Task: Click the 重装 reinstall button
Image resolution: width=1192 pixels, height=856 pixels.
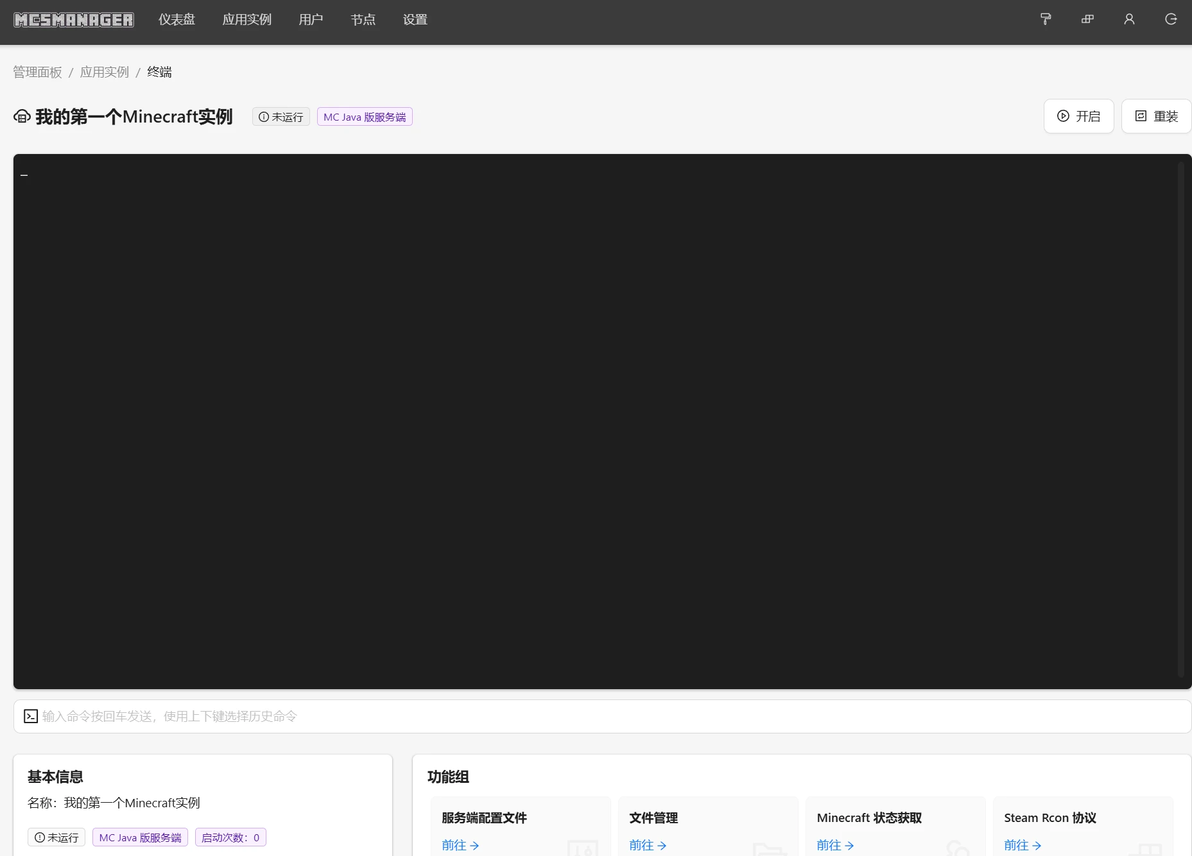Action: tap(1156, 116)
